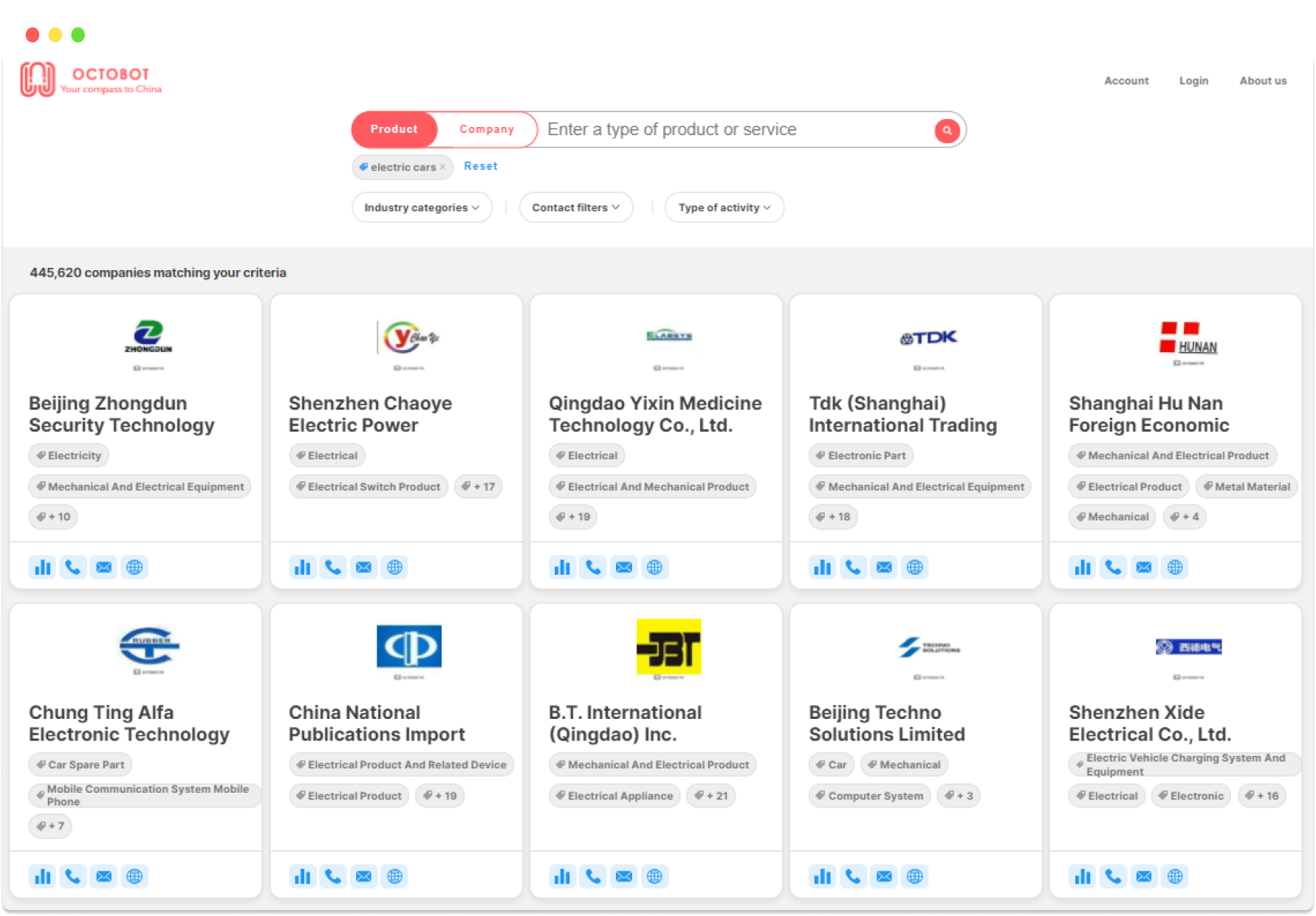The height and width of the screenshot is (916, 1316).
Task: Click the Electricity tag on Beijing Zhongdun
Action: 69,455
